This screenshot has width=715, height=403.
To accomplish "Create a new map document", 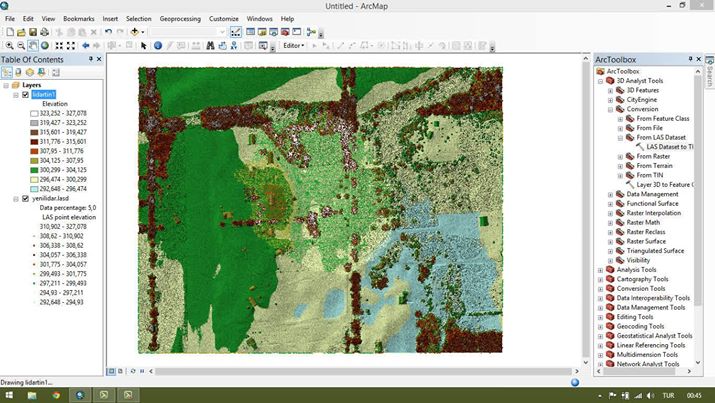I will coord(10,32).
